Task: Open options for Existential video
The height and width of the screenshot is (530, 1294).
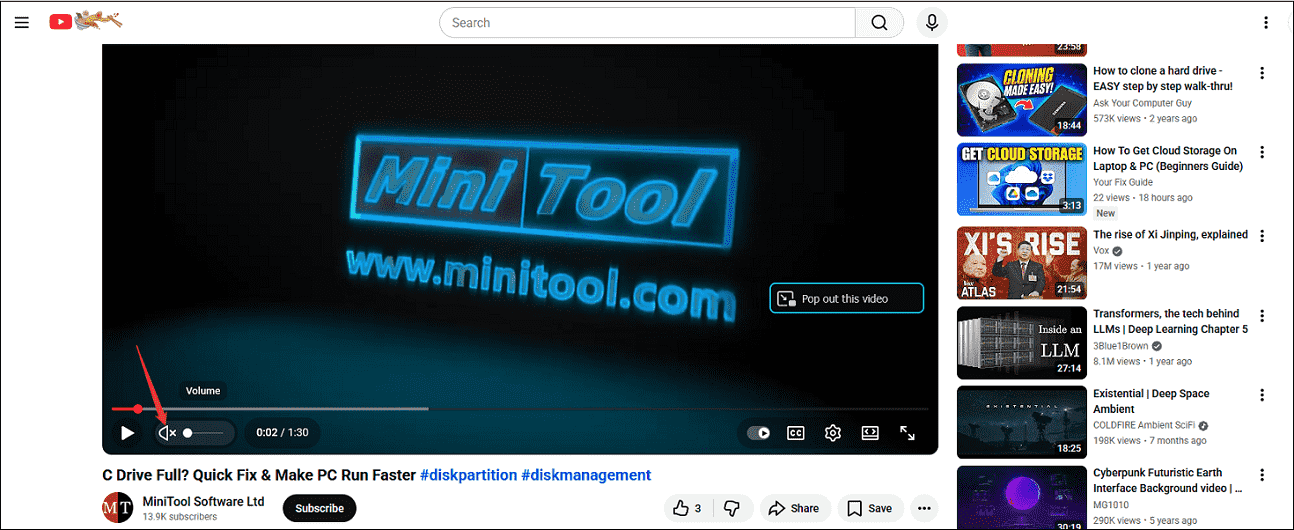Action: point(1262,395)
